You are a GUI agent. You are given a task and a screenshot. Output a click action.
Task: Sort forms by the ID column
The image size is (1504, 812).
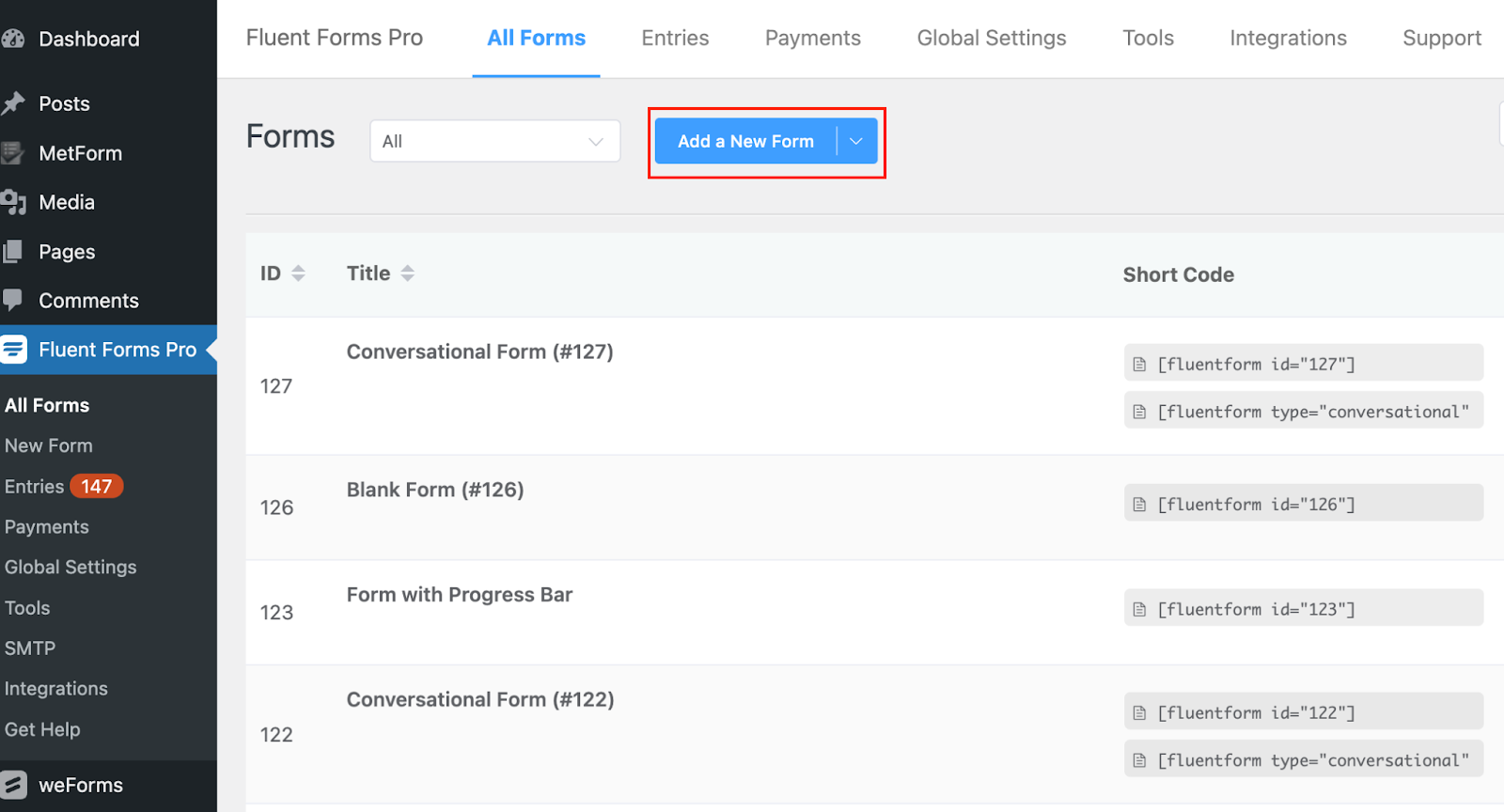coord(298,273)
